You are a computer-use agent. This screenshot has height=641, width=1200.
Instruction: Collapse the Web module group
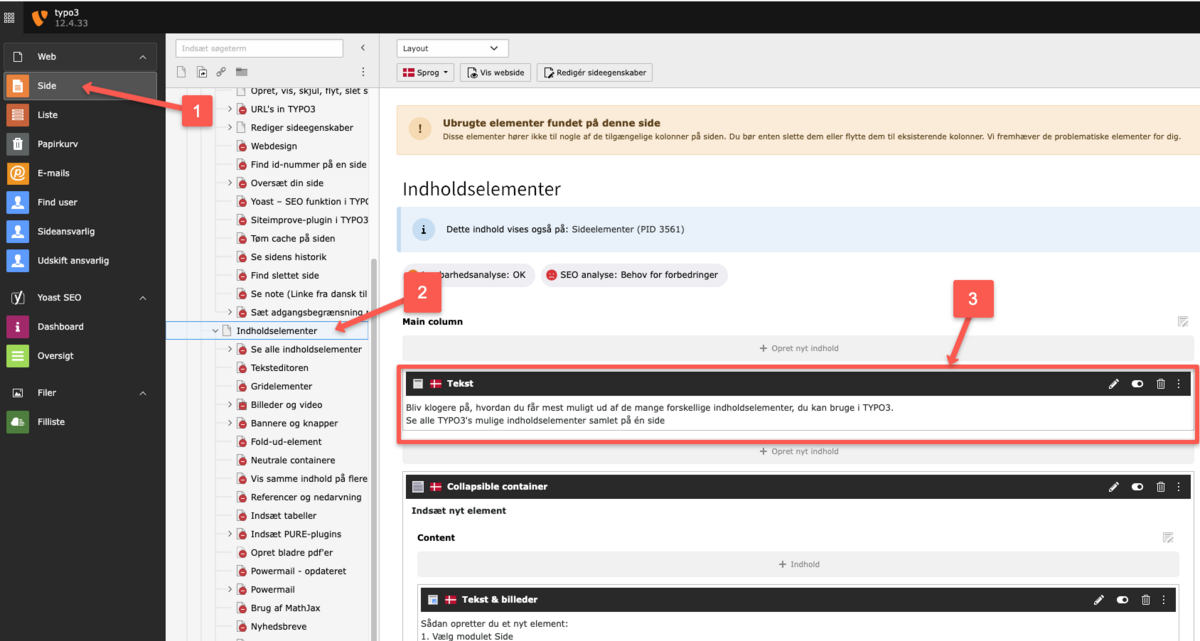pyautogui.click(x=142, y=57)
